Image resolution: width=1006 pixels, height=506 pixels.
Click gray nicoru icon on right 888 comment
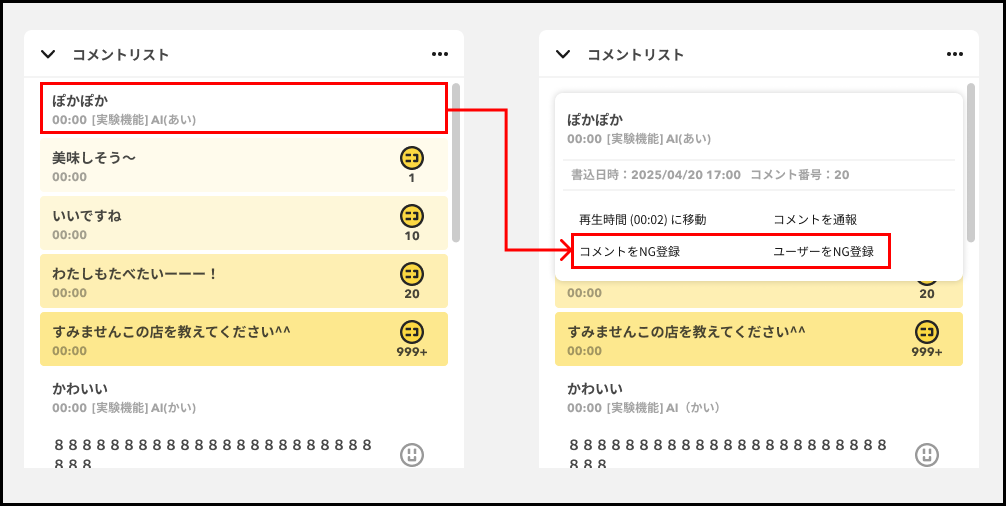926,454
